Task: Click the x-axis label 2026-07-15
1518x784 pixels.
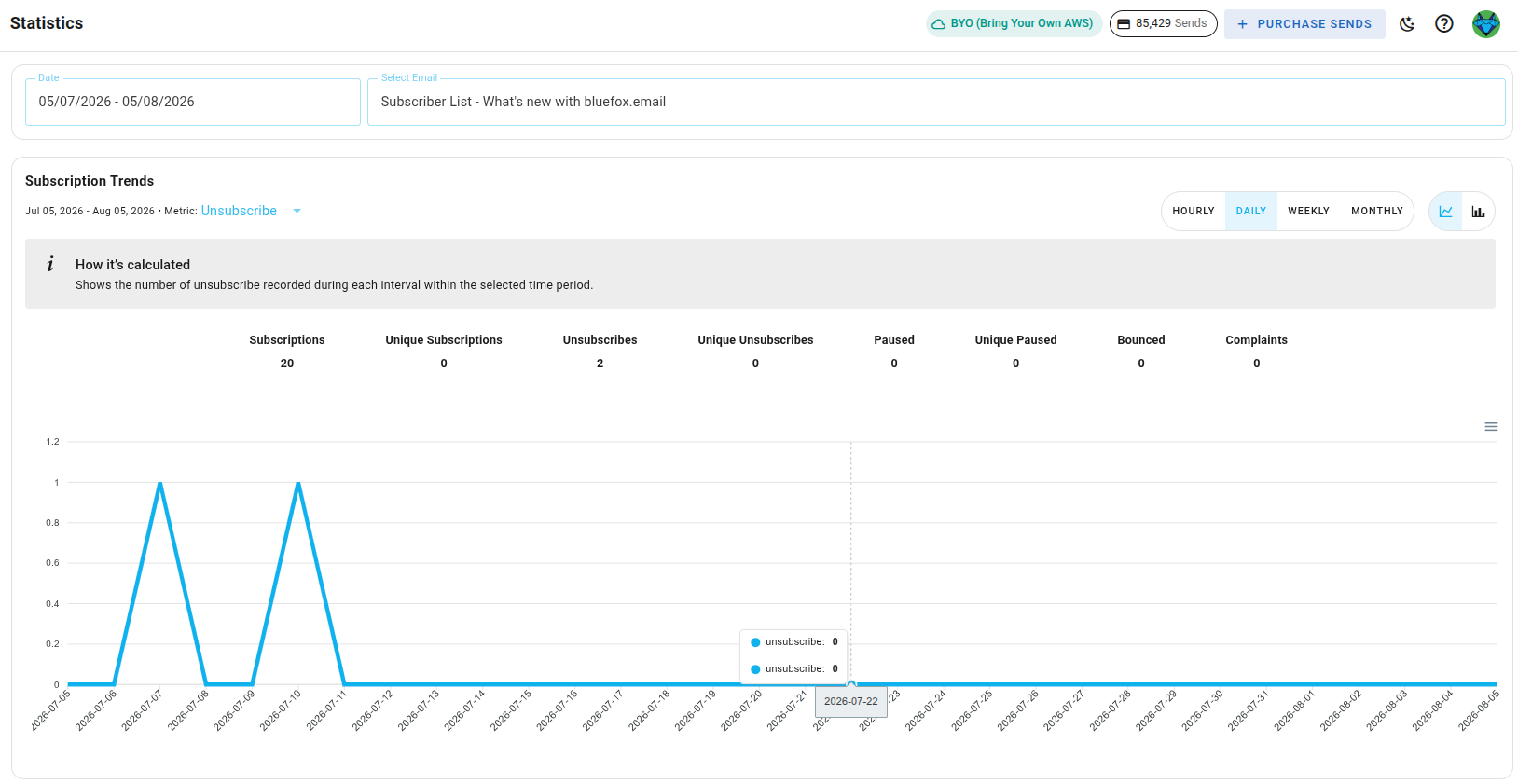Action: tap(511, 710)
